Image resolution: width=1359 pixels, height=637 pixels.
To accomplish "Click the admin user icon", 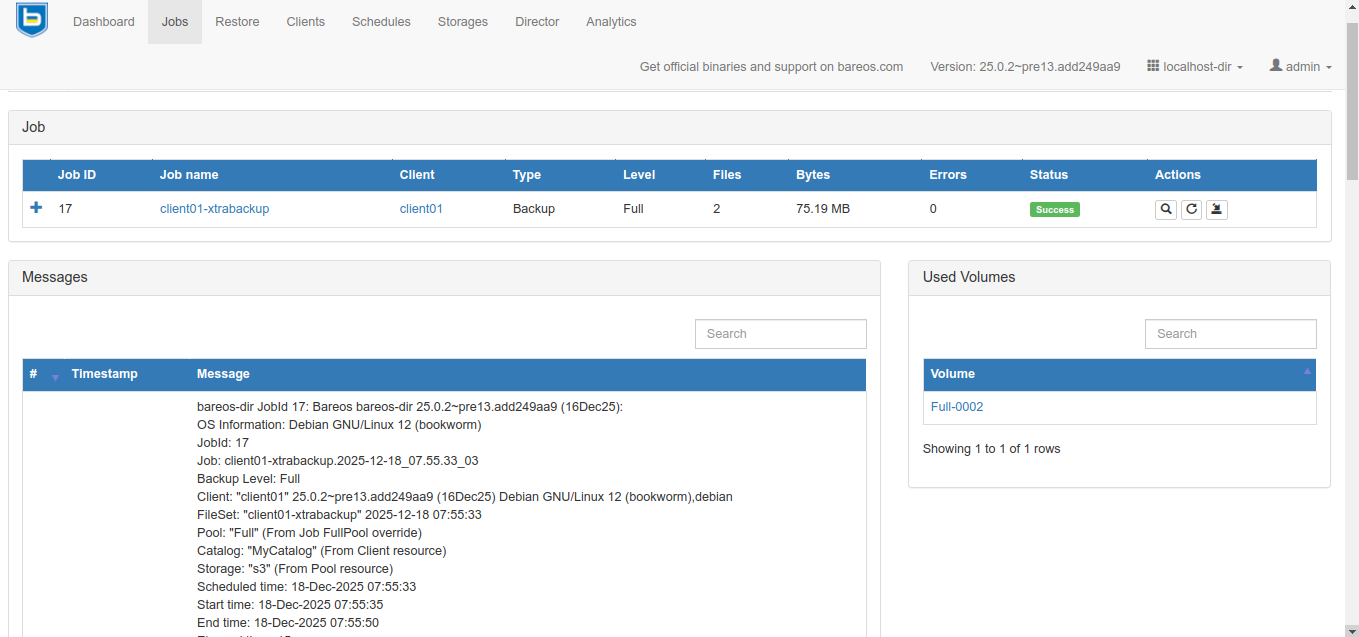I will (x=1276, y=65).
